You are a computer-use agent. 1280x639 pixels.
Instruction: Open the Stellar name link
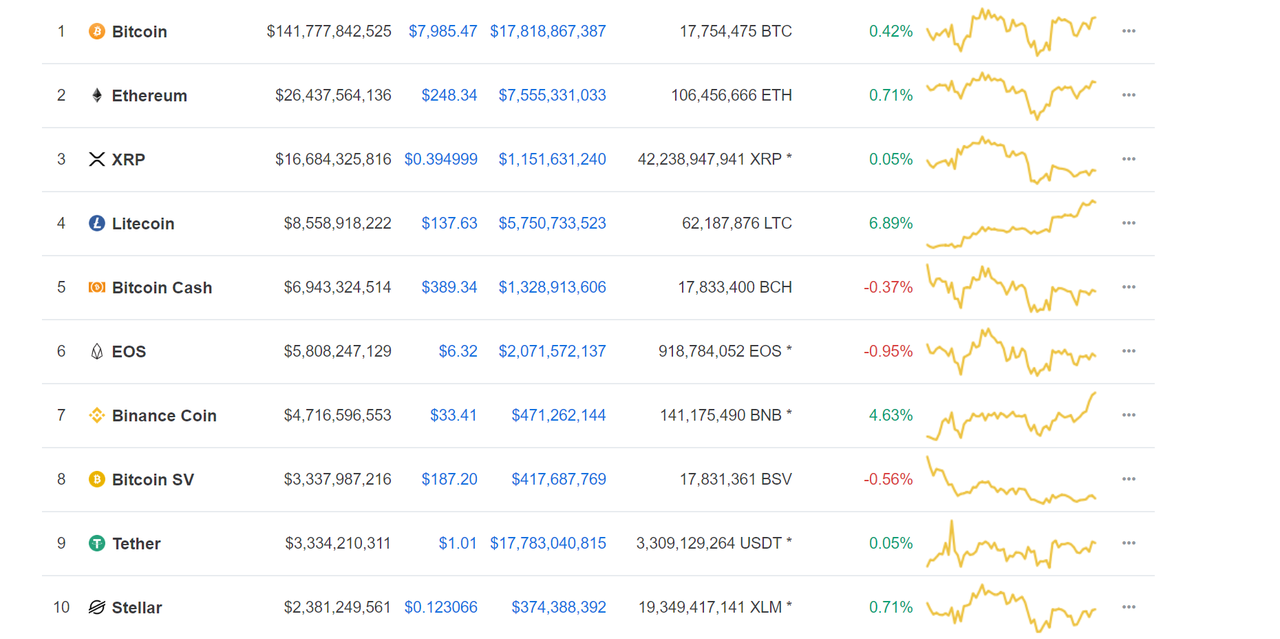[137, 608]
